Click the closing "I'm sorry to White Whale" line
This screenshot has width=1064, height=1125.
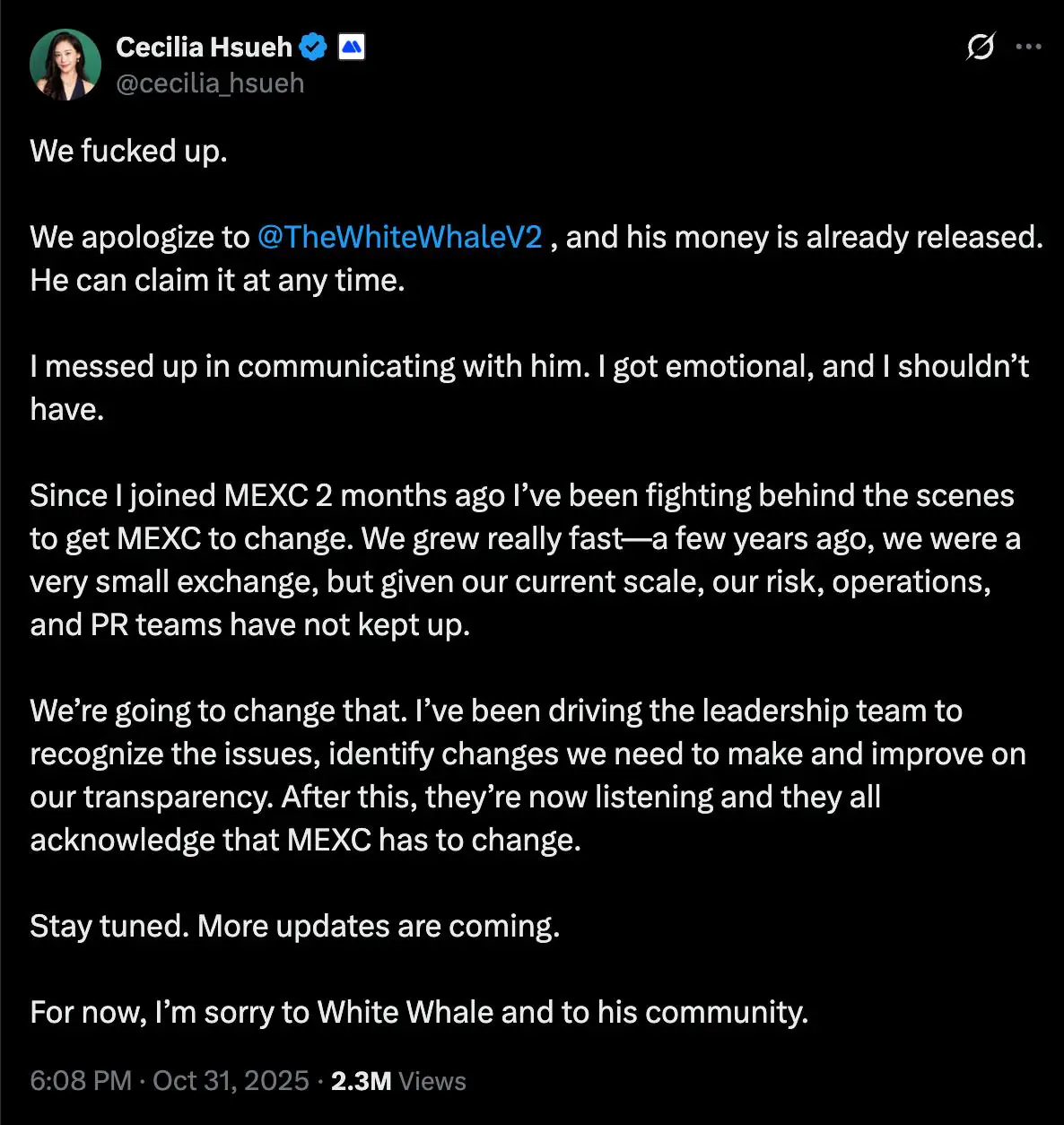(x=419, y=1012)
